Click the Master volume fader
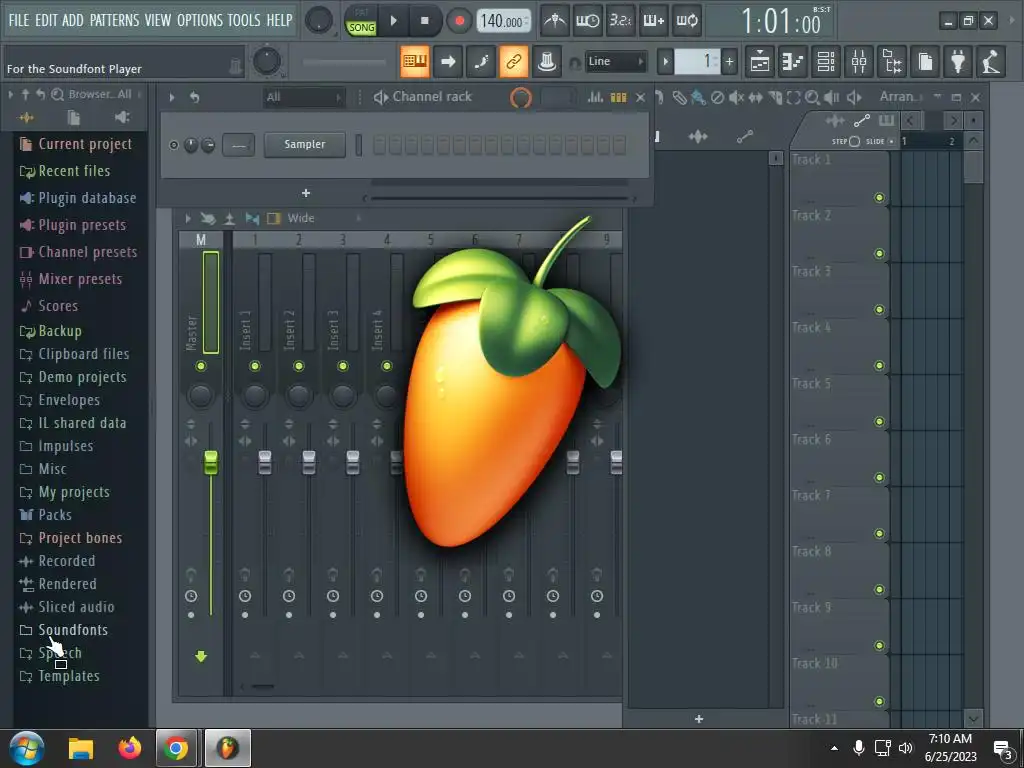The width and height of the screenshot is (1024, 768). (210, 462)
